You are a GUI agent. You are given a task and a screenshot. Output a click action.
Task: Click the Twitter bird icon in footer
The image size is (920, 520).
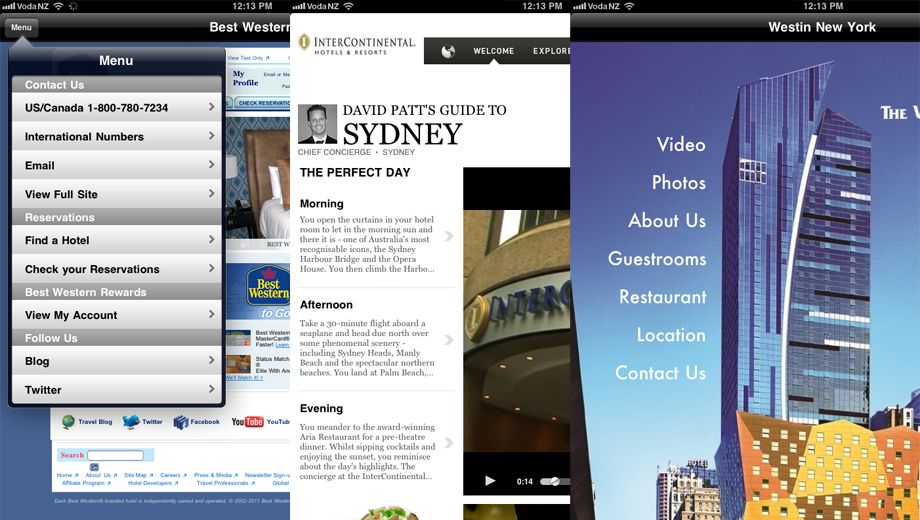tap(131, 421)
